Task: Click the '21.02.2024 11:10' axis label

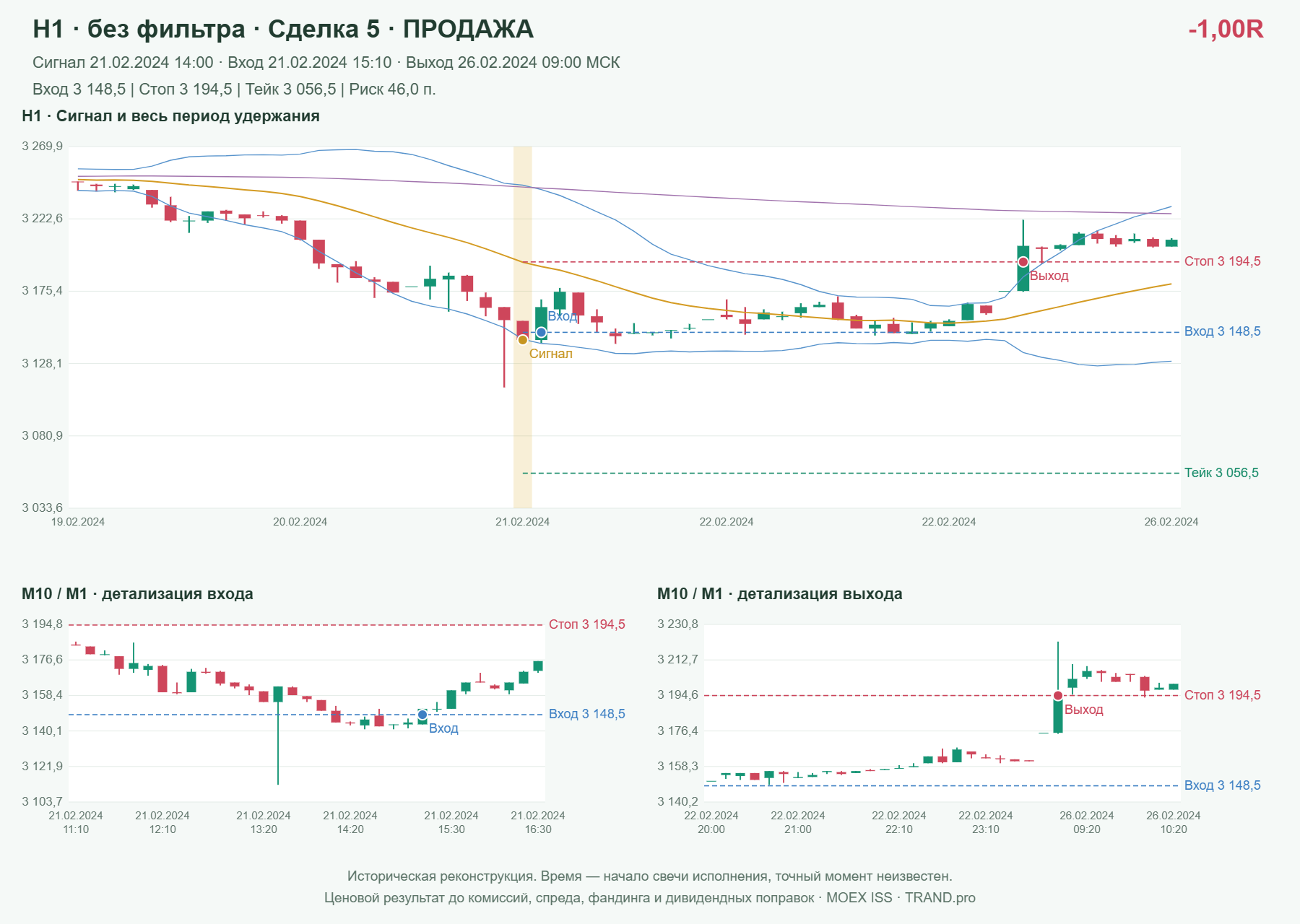Action: [76, 822]
